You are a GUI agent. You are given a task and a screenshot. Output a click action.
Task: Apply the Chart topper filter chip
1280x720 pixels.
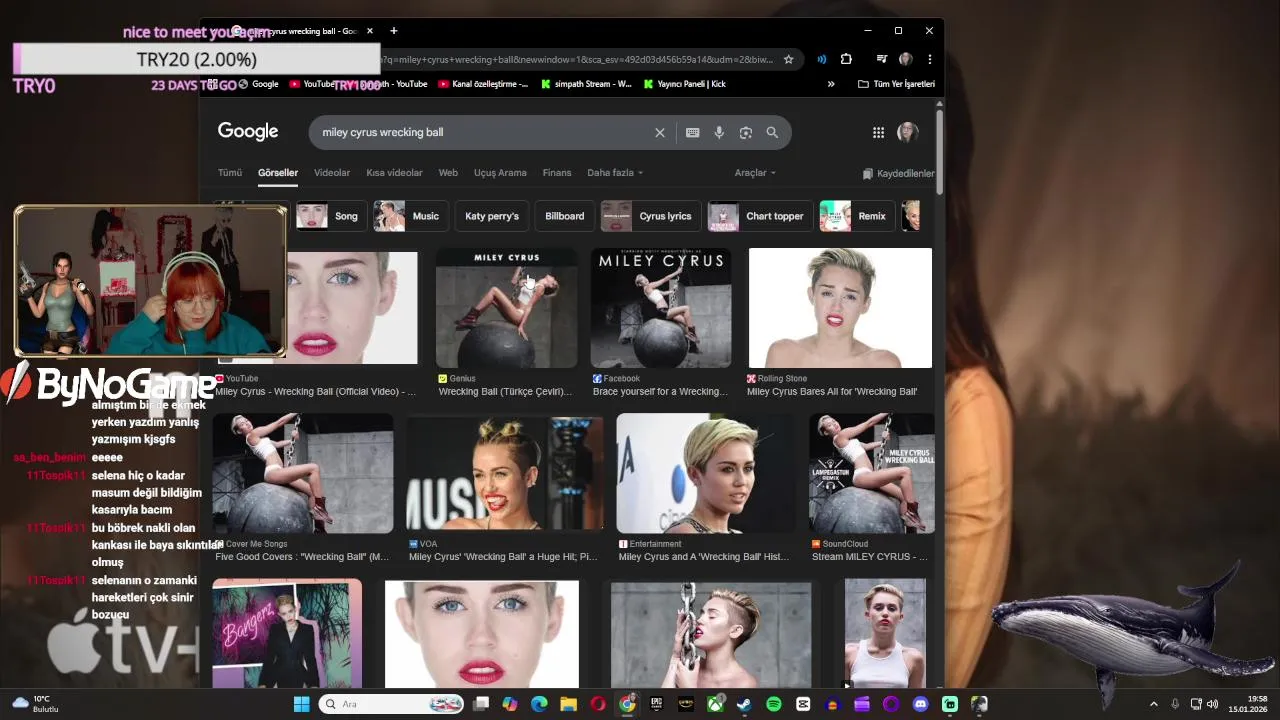click(x=759, y=216)
